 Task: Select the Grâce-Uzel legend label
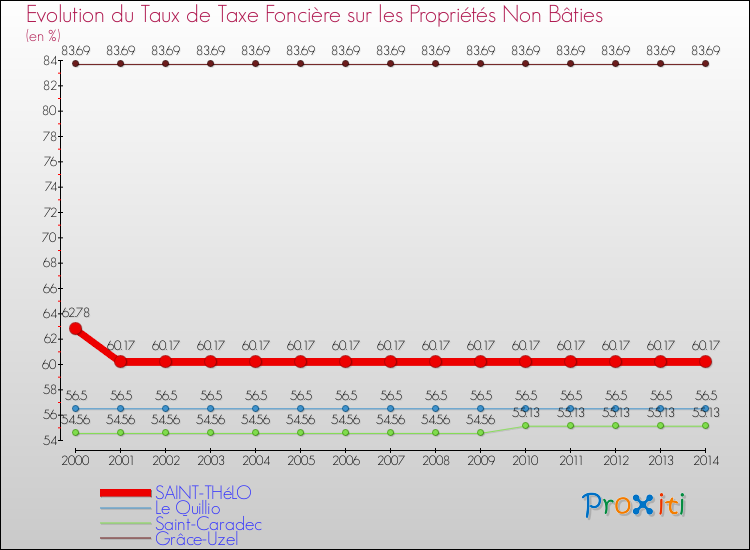[197, 539]
